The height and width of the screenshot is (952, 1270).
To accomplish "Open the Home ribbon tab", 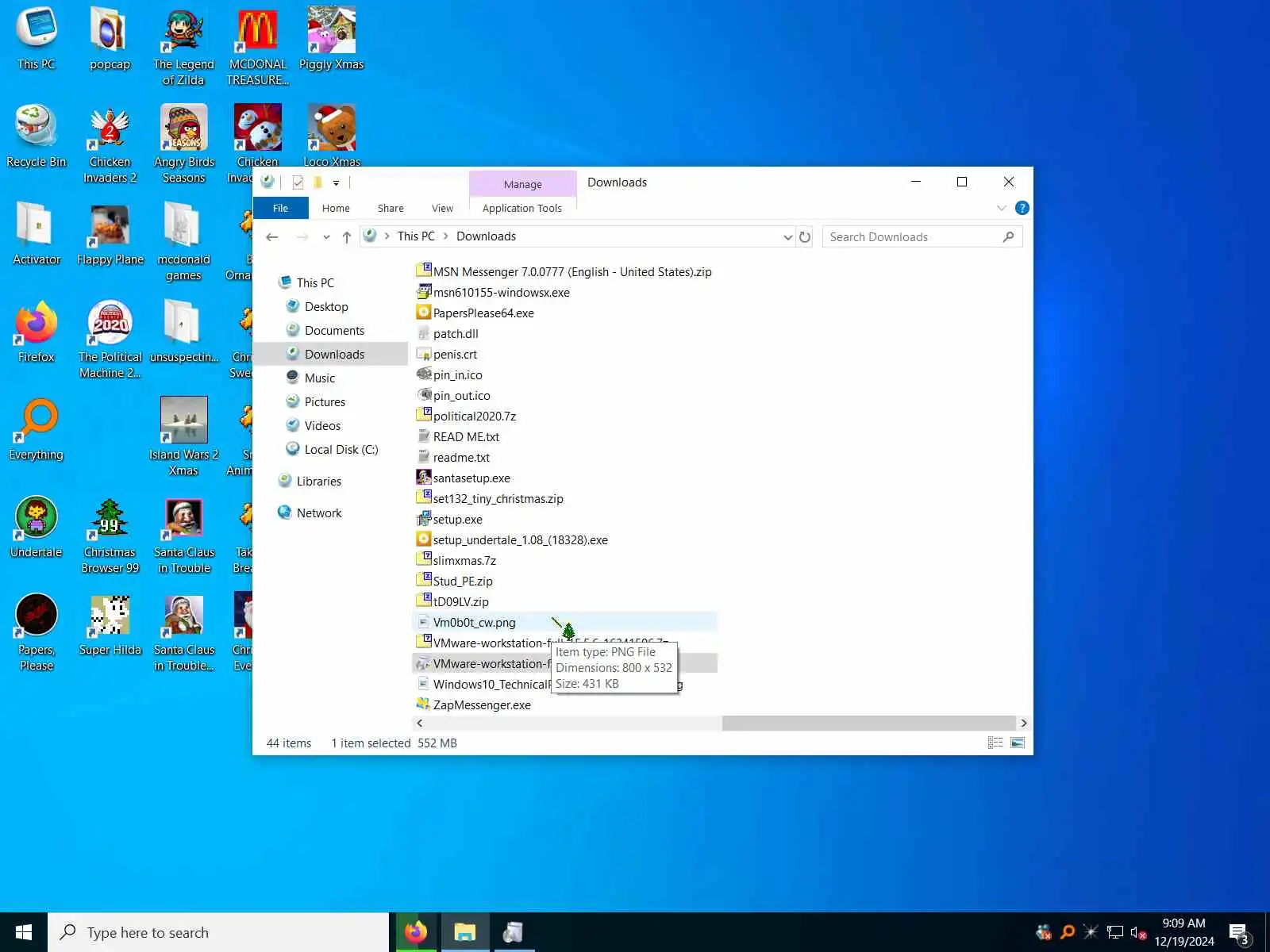I will click(x=336, y=208).
